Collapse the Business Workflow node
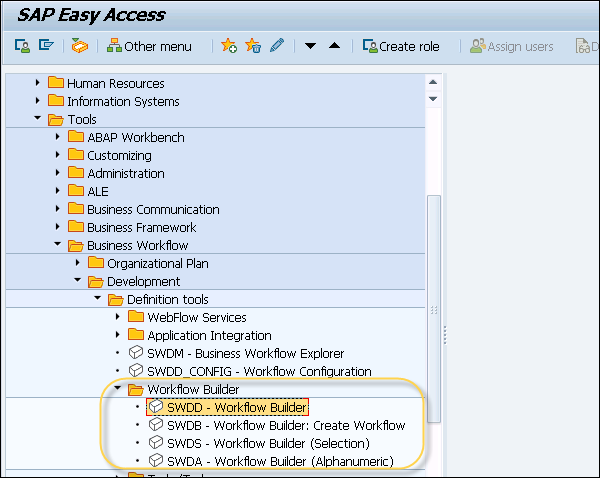 coord(57,244)
